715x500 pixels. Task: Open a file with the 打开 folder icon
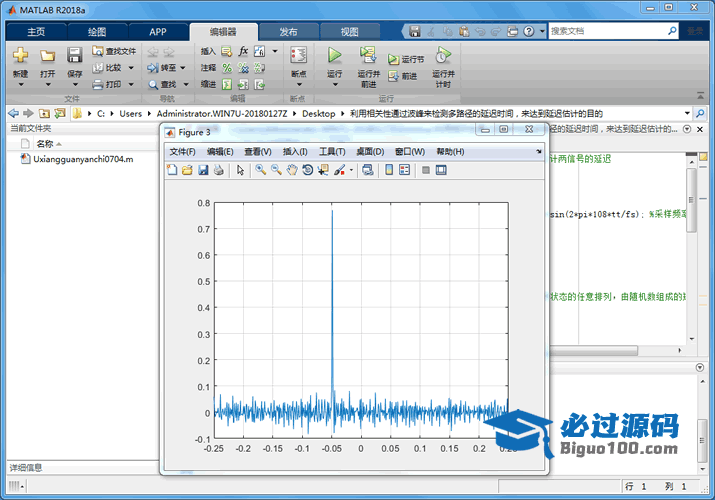47,56
